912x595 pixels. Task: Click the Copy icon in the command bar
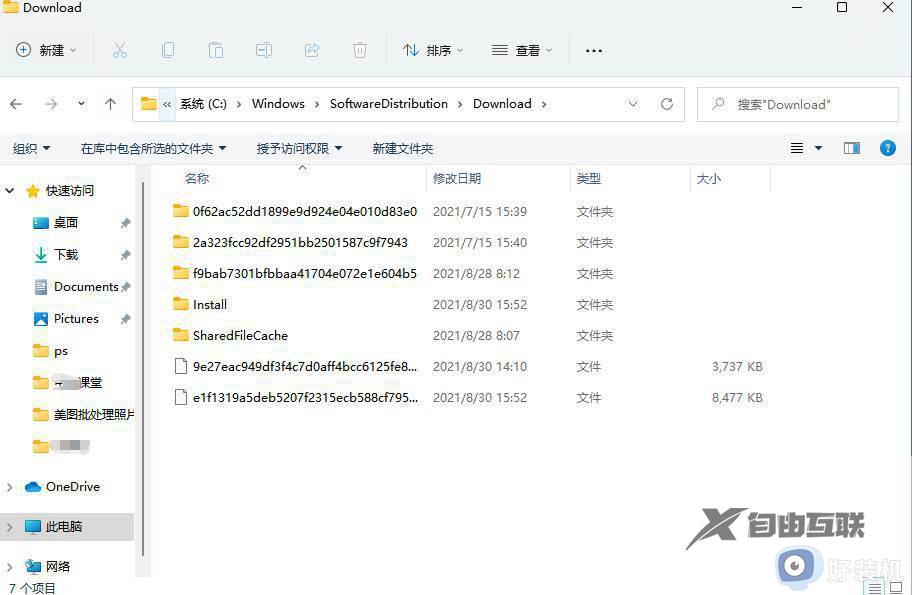[x=168, y=50]
